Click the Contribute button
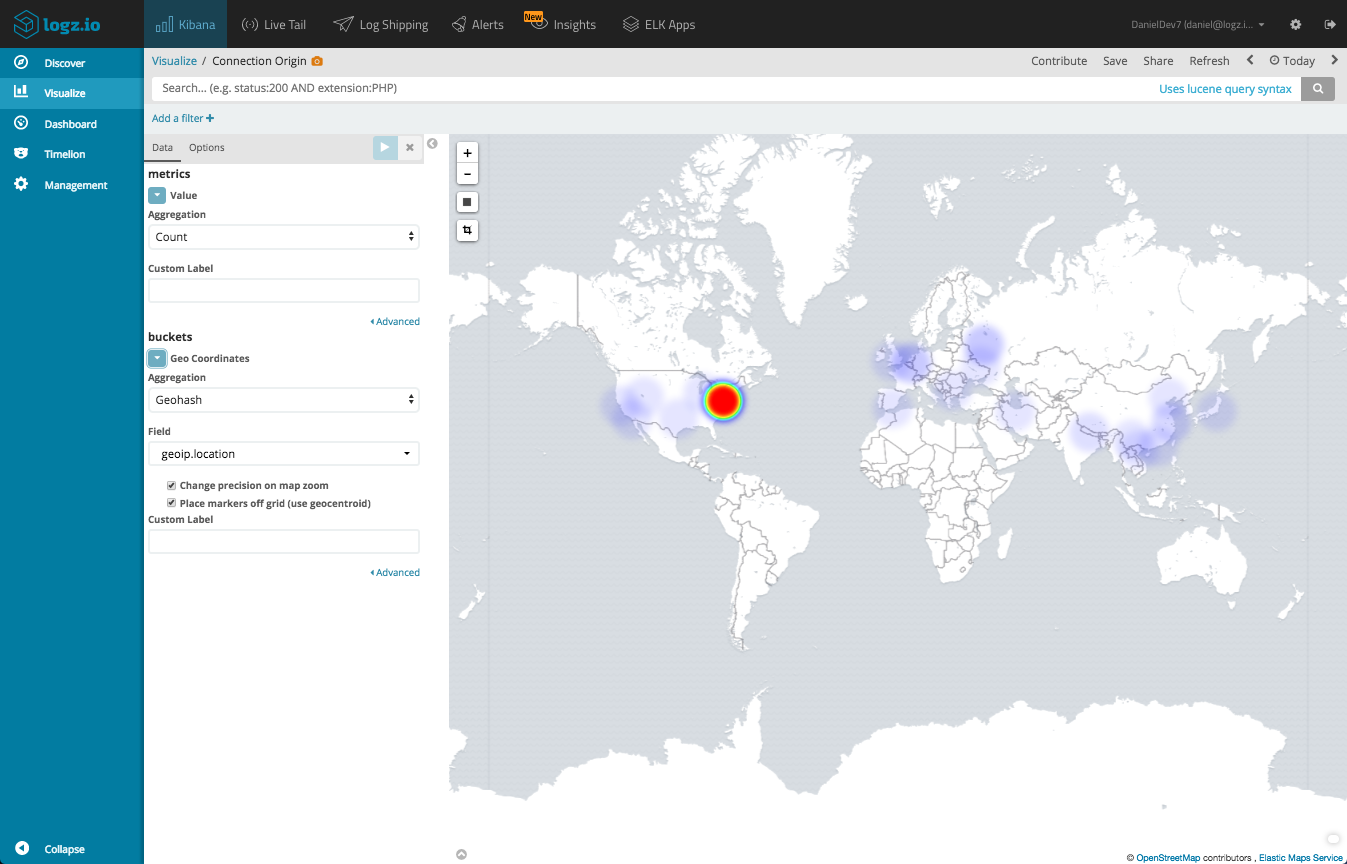 [x=1059, y=61]
